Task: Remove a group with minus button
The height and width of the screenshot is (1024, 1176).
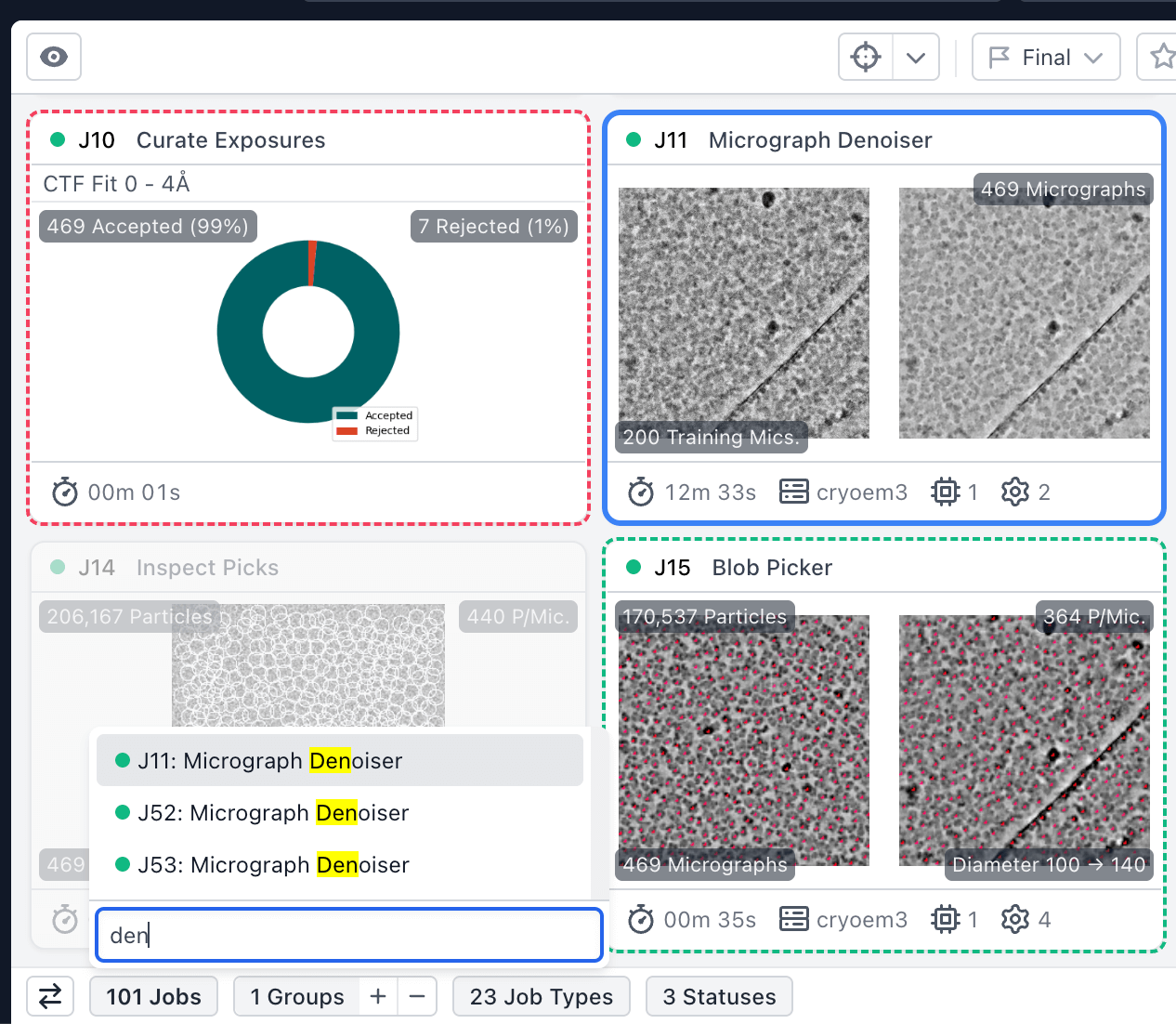Action: point(417,997)
